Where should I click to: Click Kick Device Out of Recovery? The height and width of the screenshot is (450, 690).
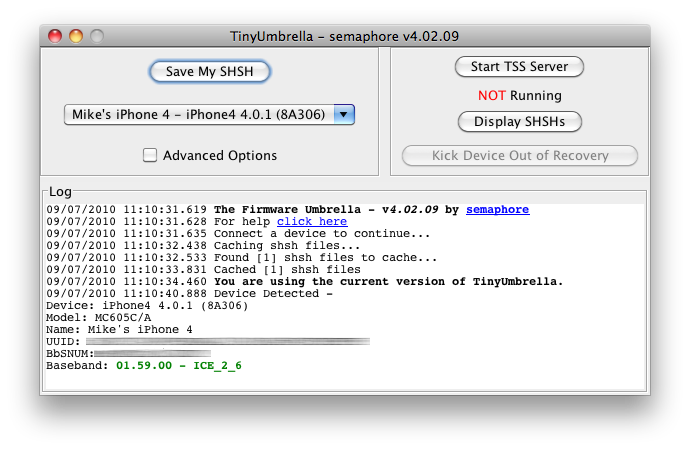tap(520, 155)
